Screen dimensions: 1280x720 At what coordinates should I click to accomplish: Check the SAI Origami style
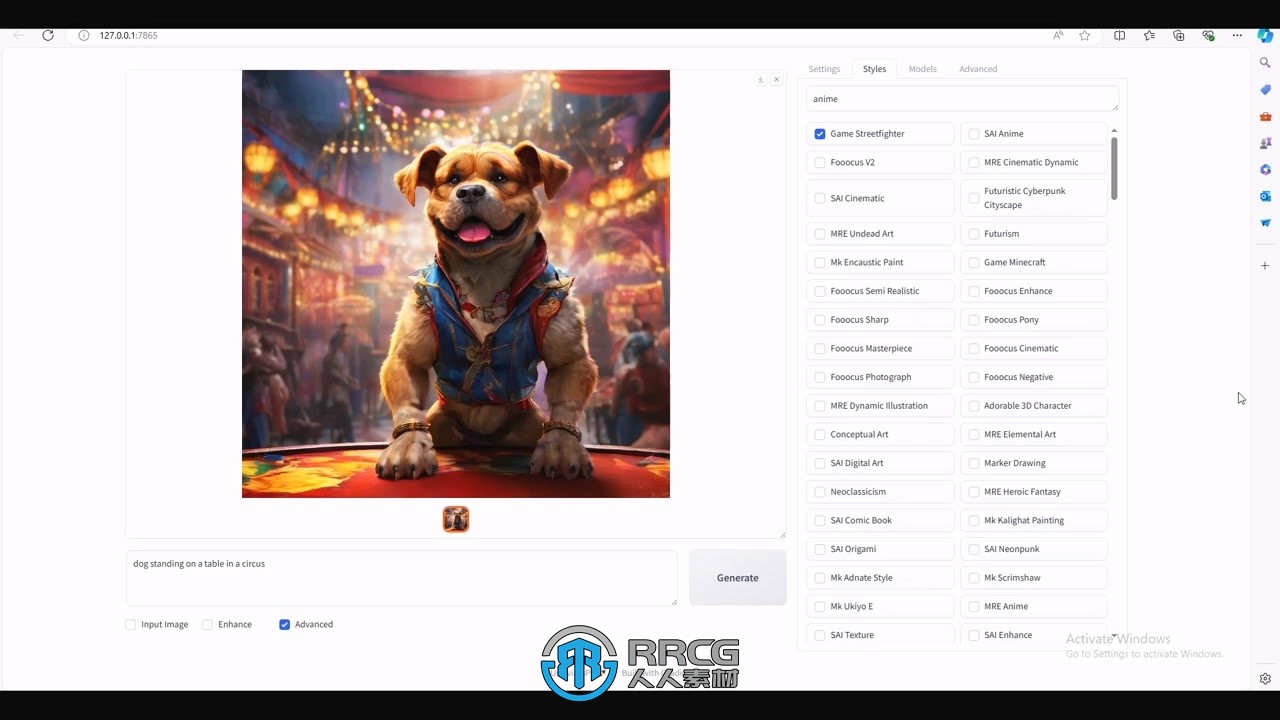pos(820,549)
